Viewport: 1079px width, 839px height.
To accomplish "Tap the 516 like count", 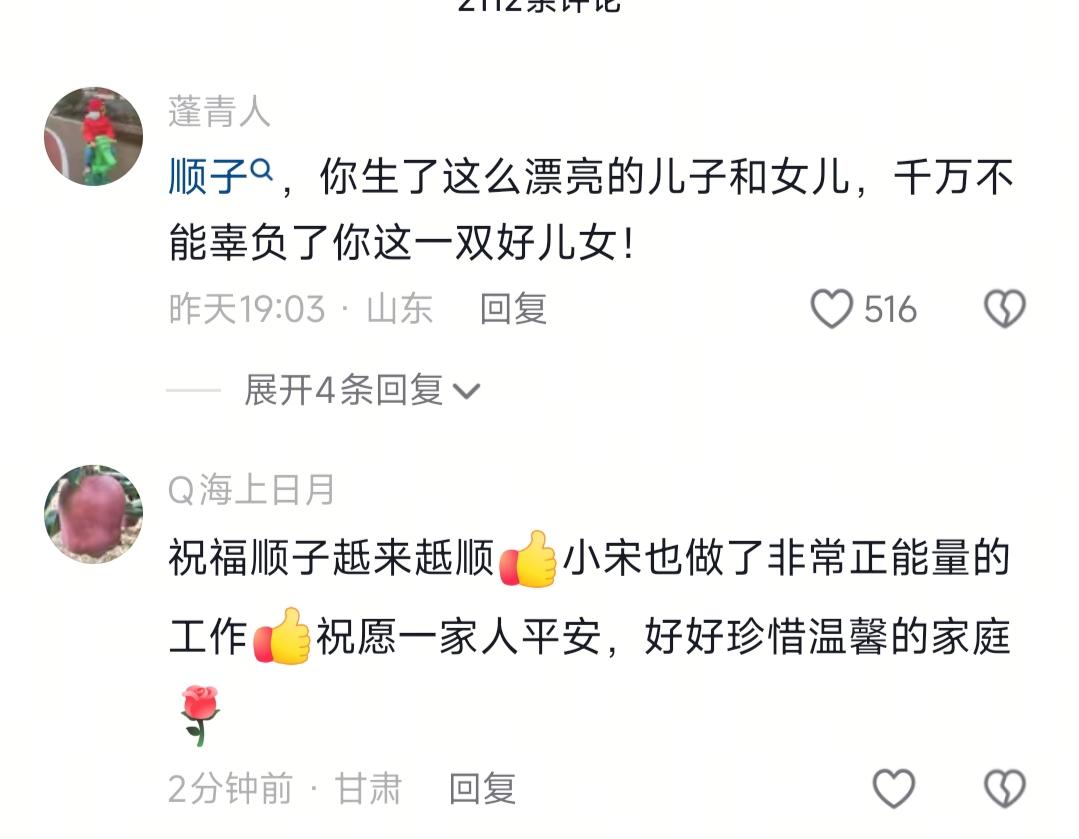I will [890, 309].
